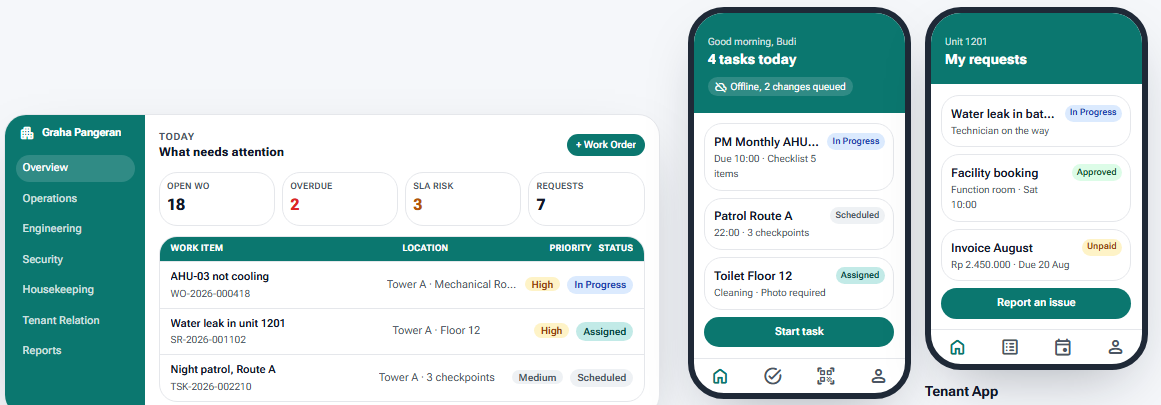
Task: Open Night patrol, Route A row
Action: coord(402,378)
